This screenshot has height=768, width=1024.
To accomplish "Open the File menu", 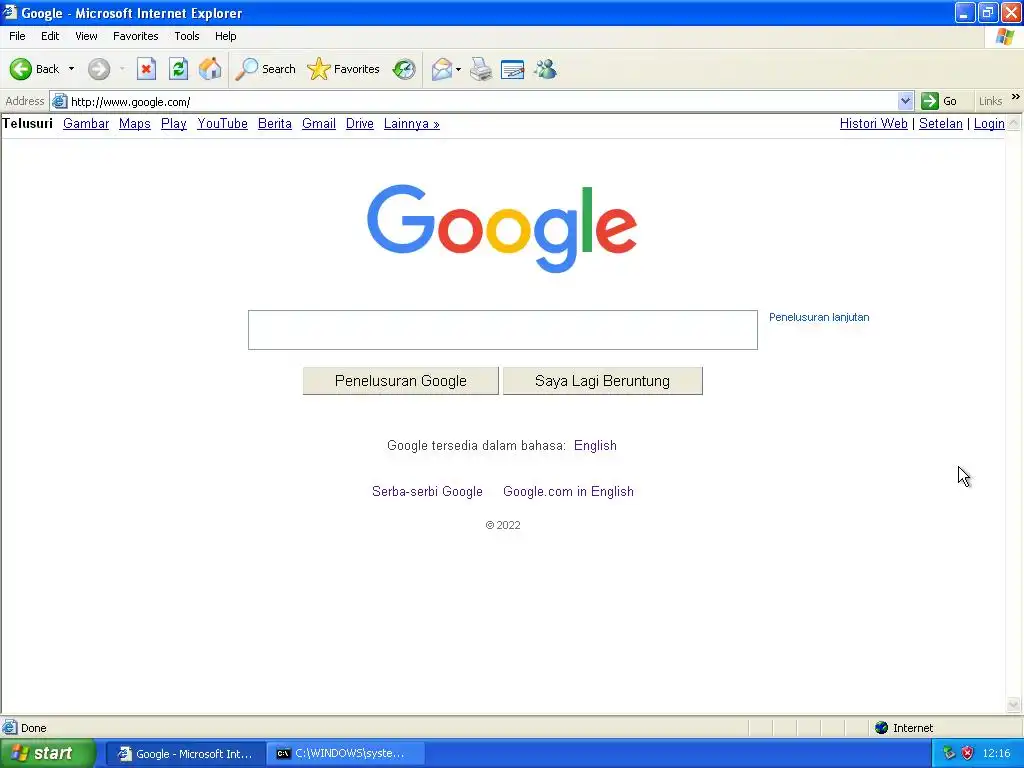I will tap(17, 36).
